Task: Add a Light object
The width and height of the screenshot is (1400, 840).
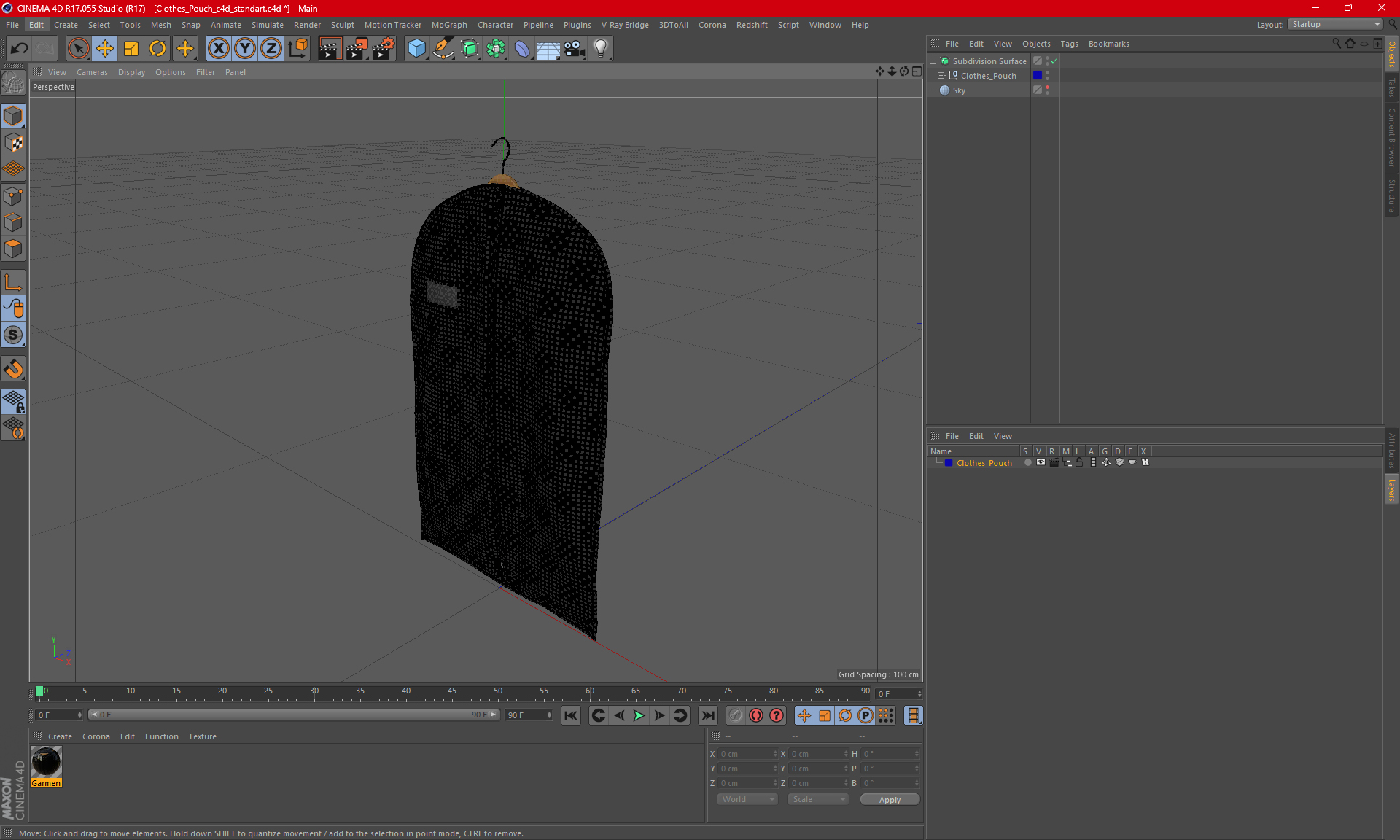Action: [x=600, y=49]
